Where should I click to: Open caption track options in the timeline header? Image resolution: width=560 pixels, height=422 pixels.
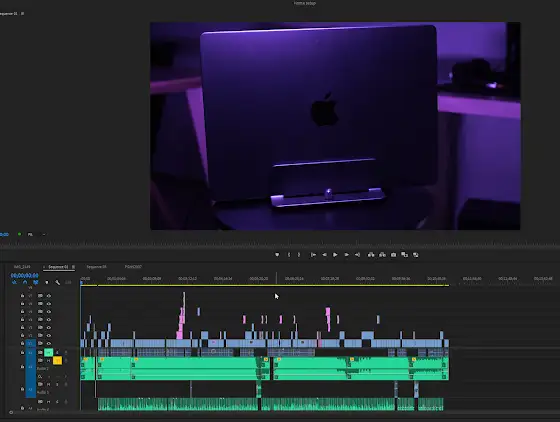click(68, 282)
